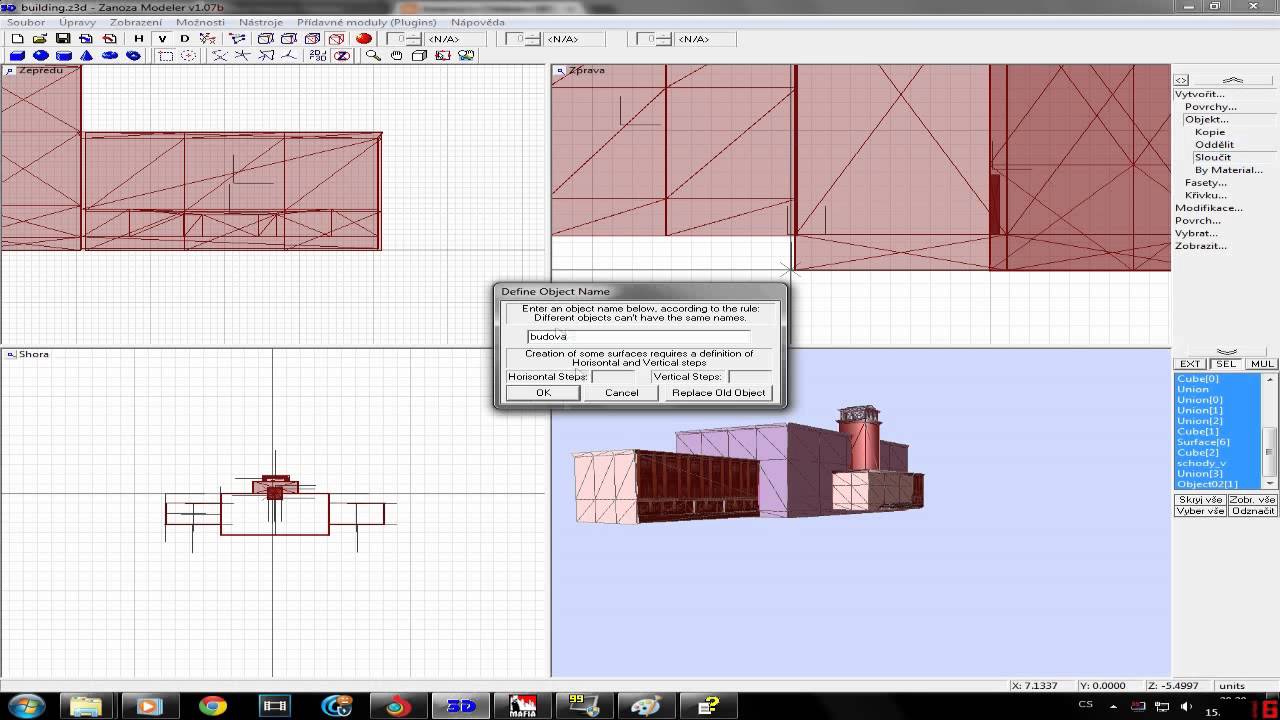This screenshot has height=720, width=1280.
Task: Select Kopie under Objekt
Action: [1209, 132]
